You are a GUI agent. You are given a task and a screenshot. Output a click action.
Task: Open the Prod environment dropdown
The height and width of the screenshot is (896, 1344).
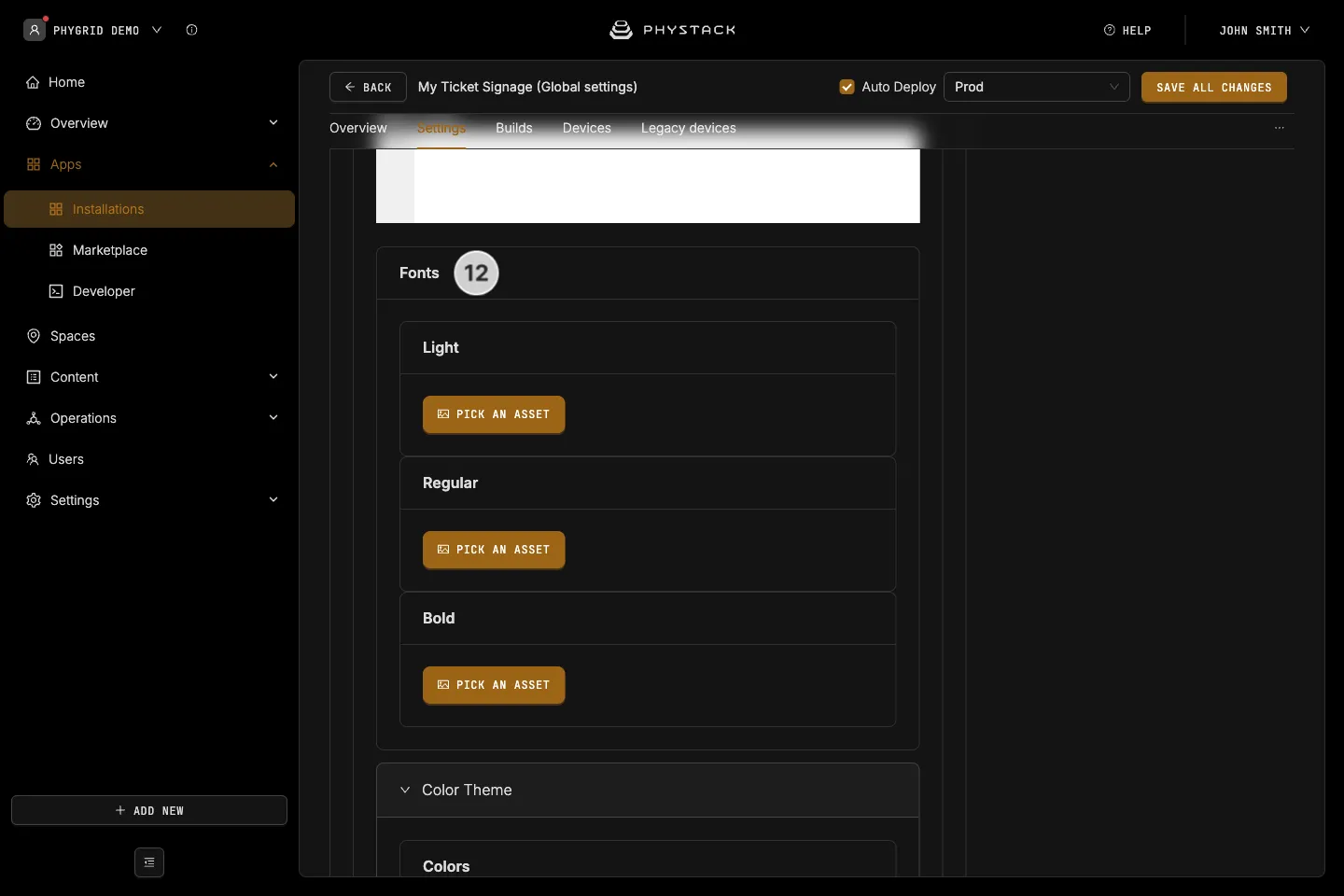click(x=1037, y=87)
